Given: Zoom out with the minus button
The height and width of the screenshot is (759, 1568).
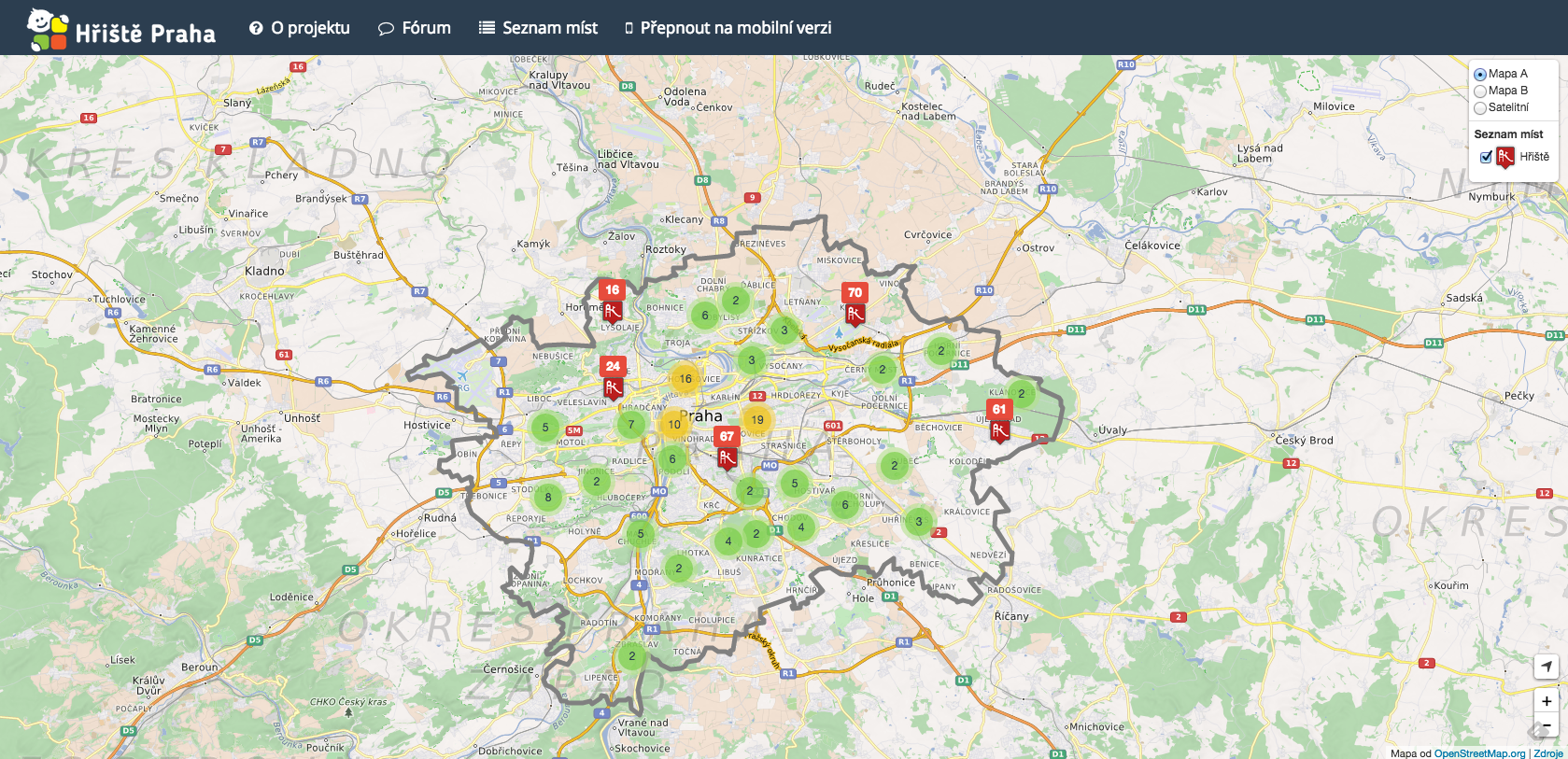Looking at the screenshot, I should [1547, 725].
